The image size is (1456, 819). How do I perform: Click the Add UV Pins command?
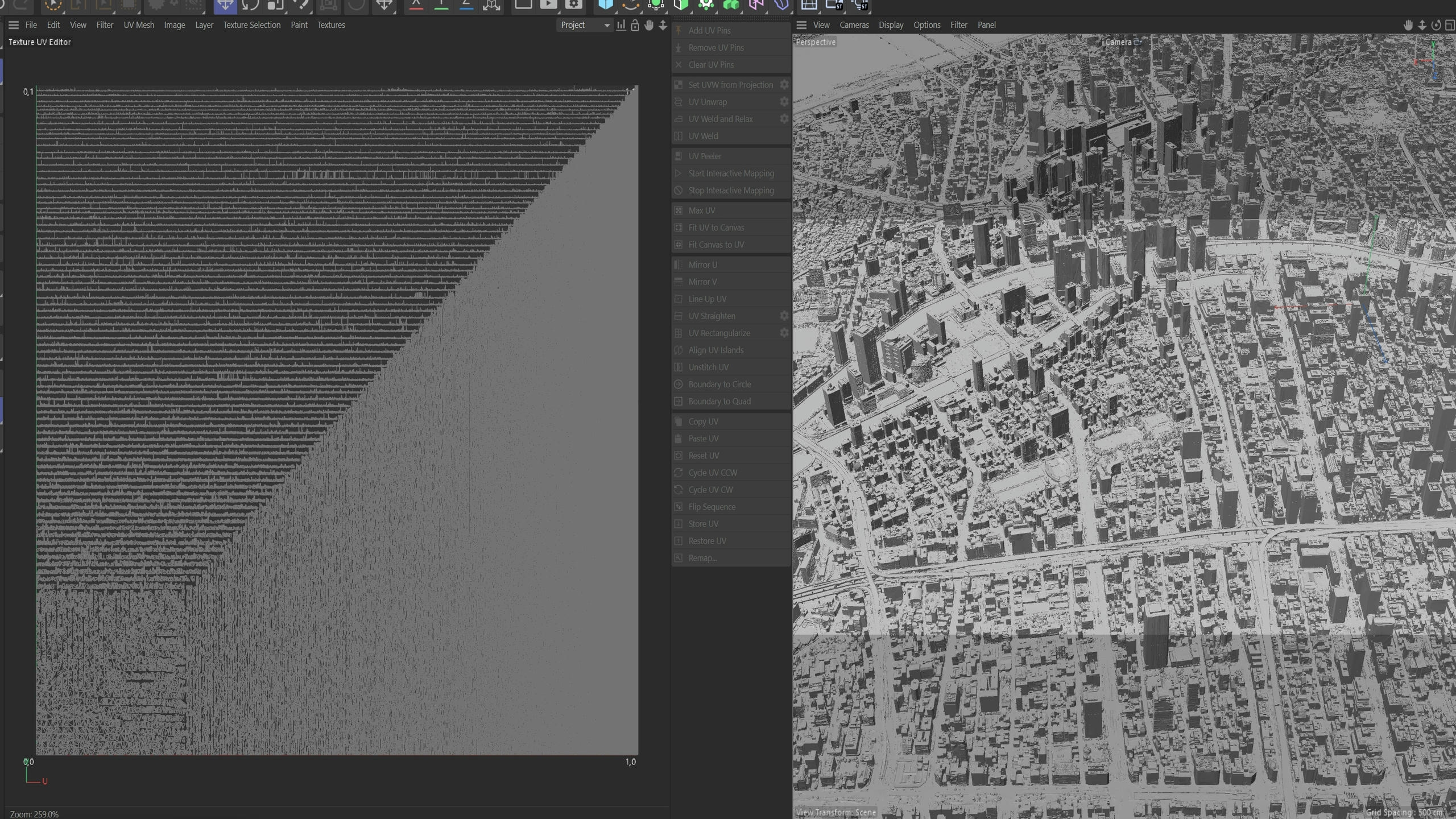tap(731, 31)
